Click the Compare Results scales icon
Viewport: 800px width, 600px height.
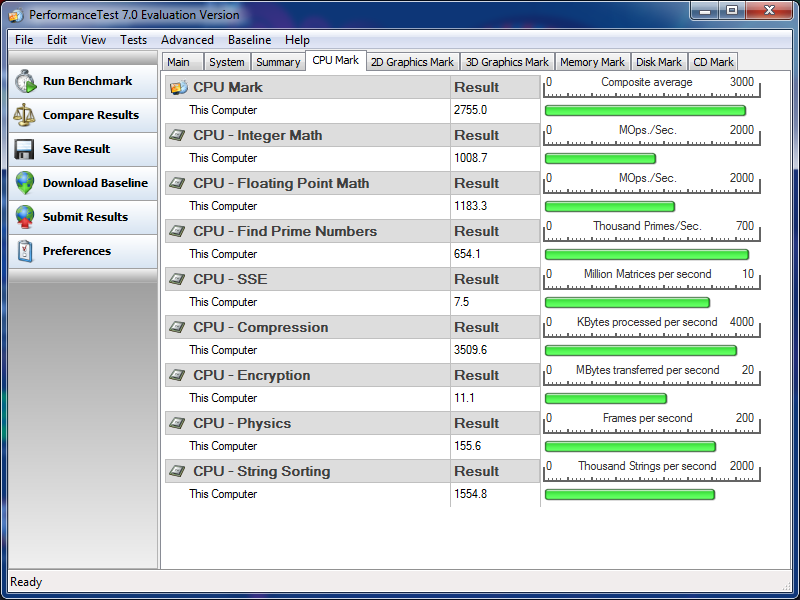pyautogui.click(x=24, y=115)
